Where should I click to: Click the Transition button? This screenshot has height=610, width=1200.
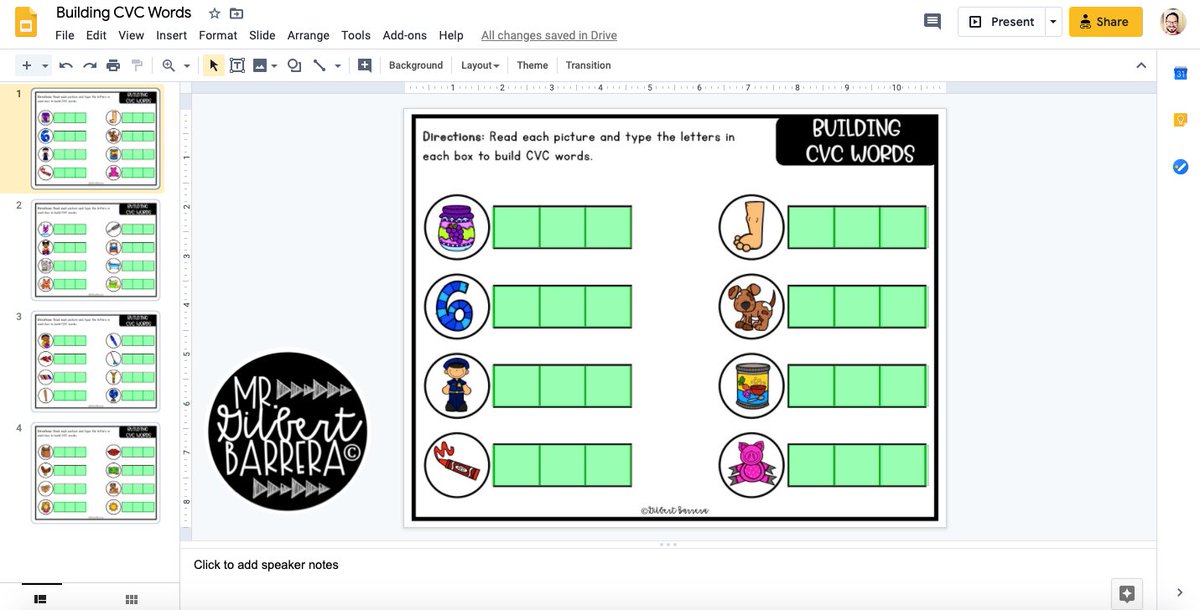click(x=588, y=65)
